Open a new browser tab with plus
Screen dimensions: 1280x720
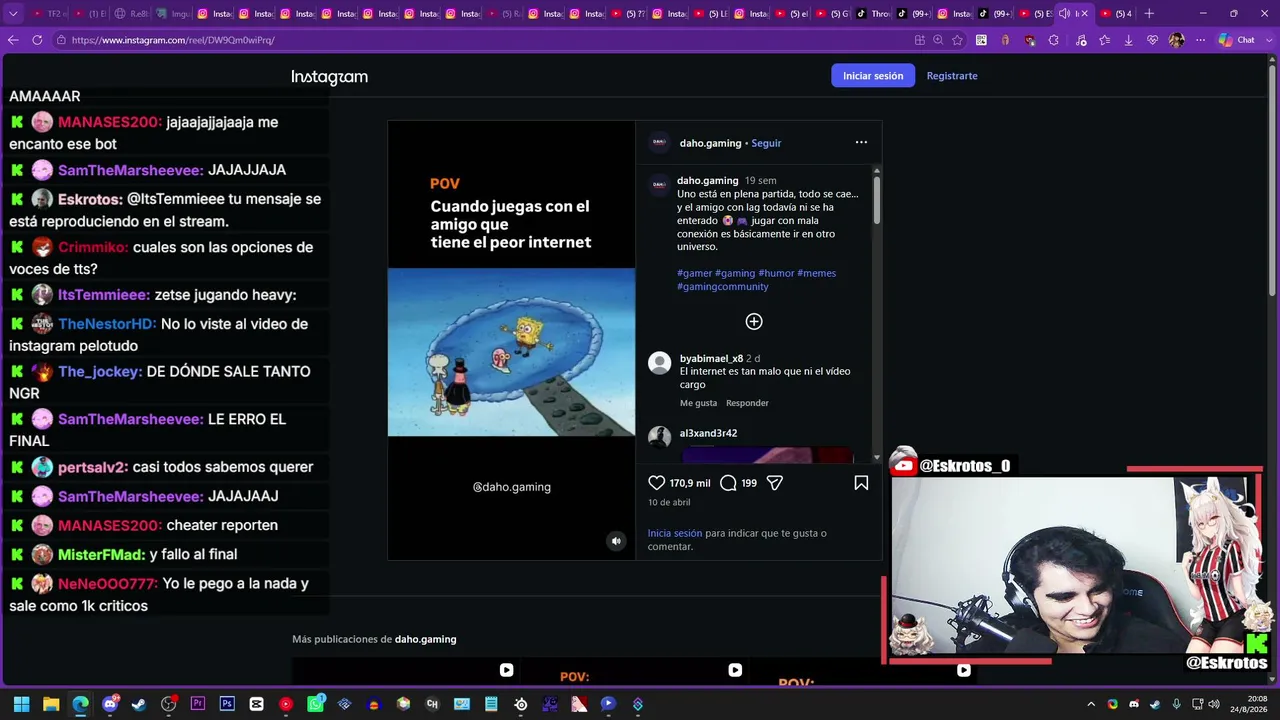1149,13
